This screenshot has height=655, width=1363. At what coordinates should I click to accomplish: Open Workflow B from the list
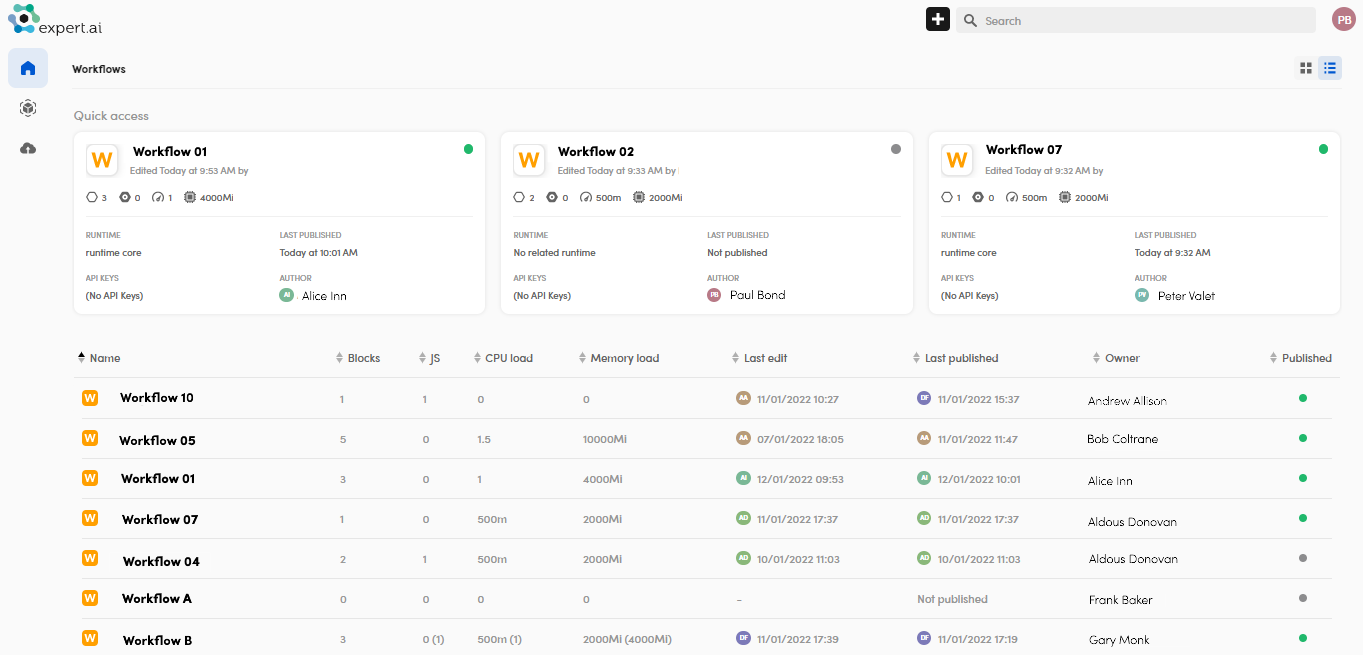[157, 640]
